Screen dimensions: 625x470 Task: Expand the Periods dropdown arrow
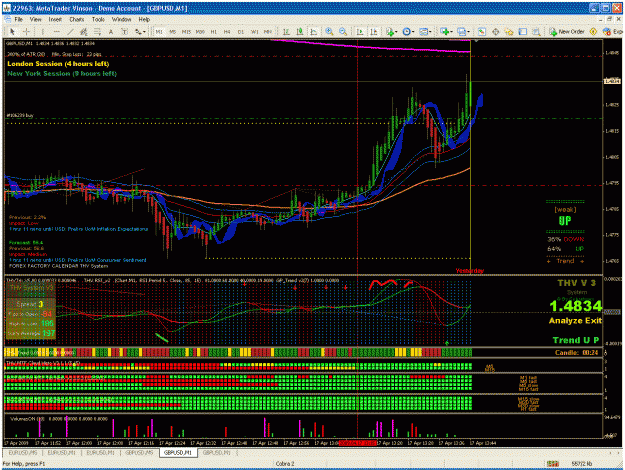pos(413,32)
